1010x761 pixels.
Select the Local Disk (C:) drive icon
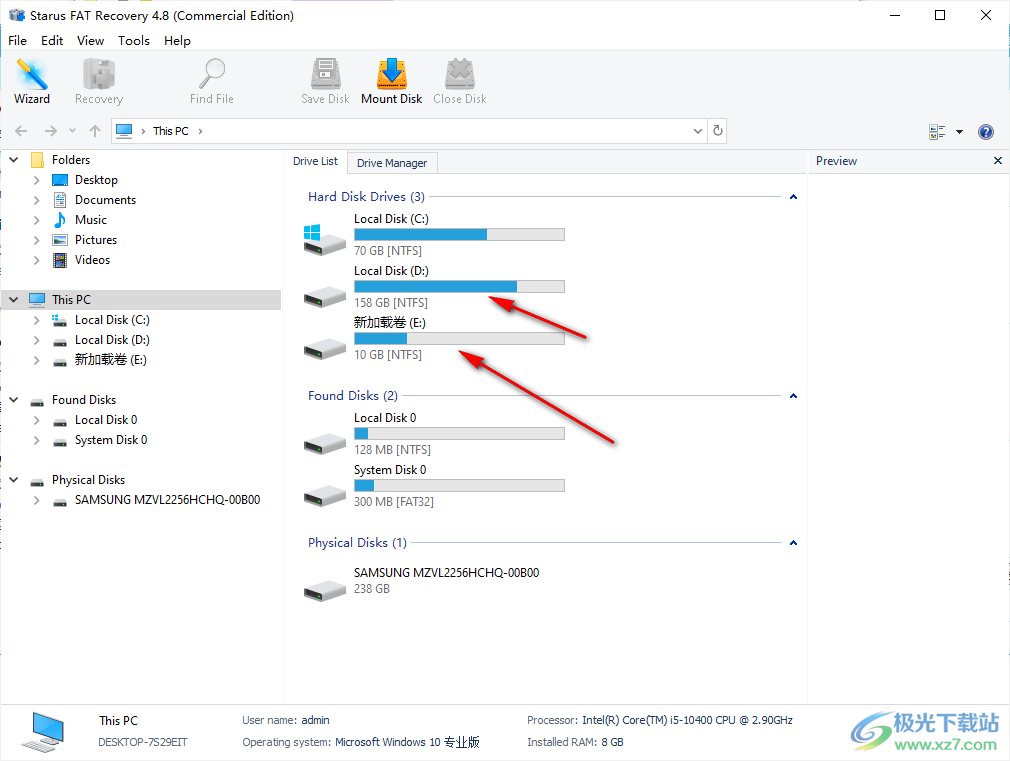[324, 237]
